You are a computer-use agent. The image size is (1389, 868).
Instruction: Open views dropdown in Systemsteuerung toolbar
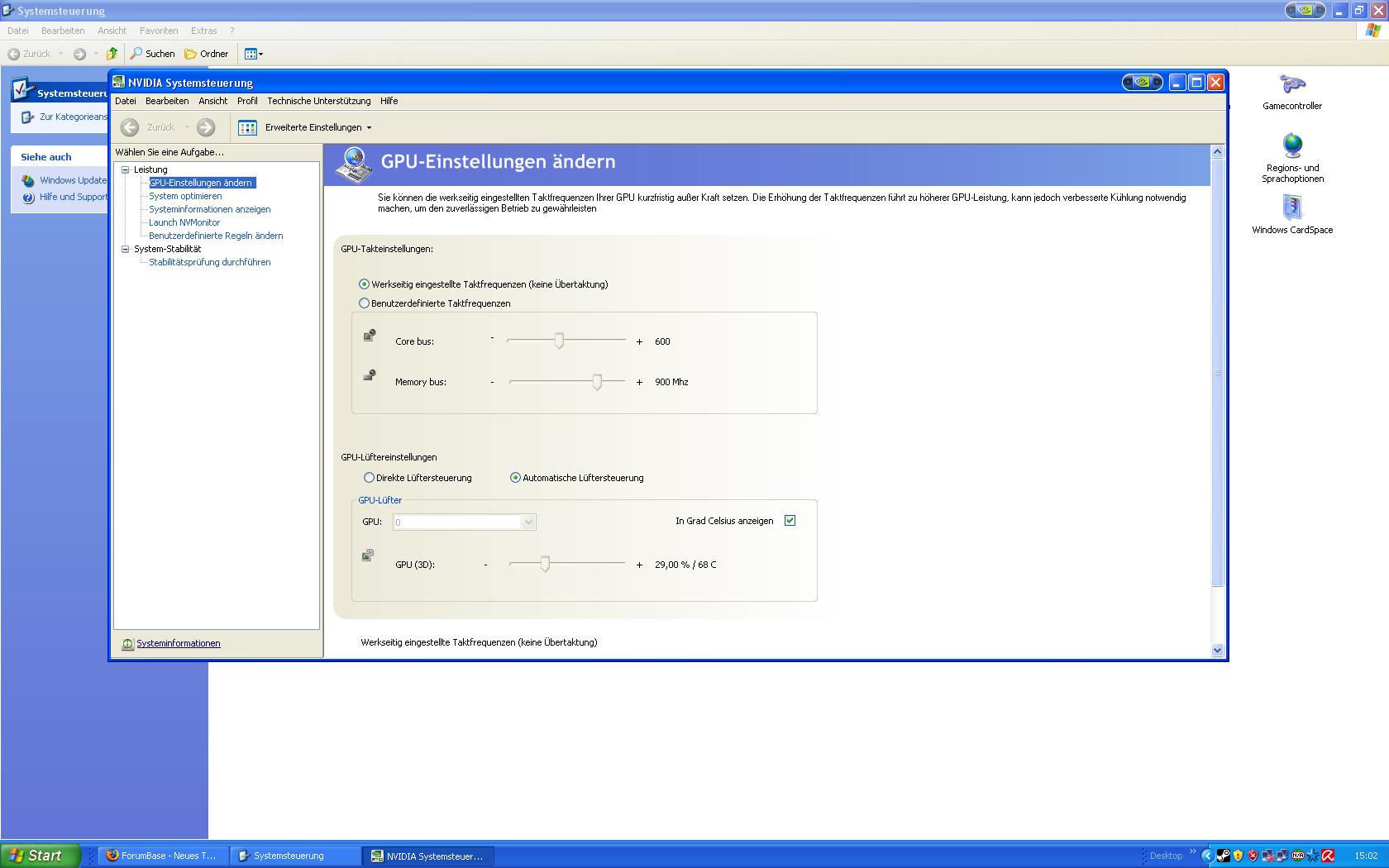[261, 55]
